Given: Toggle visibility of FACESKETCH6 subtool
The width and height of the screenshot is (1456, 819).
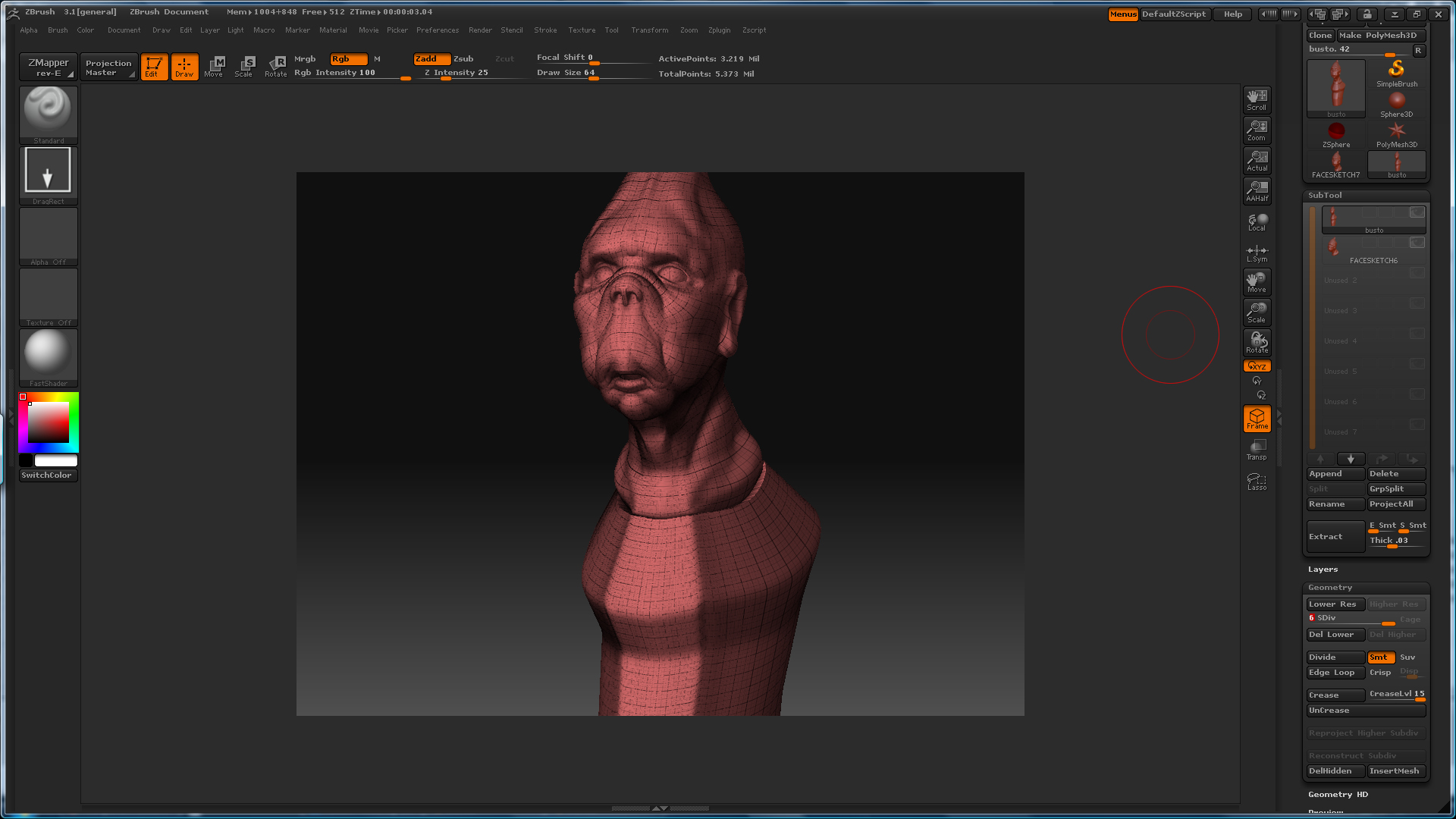Looking at the screenshot, I should click(x=1417, y=243).
